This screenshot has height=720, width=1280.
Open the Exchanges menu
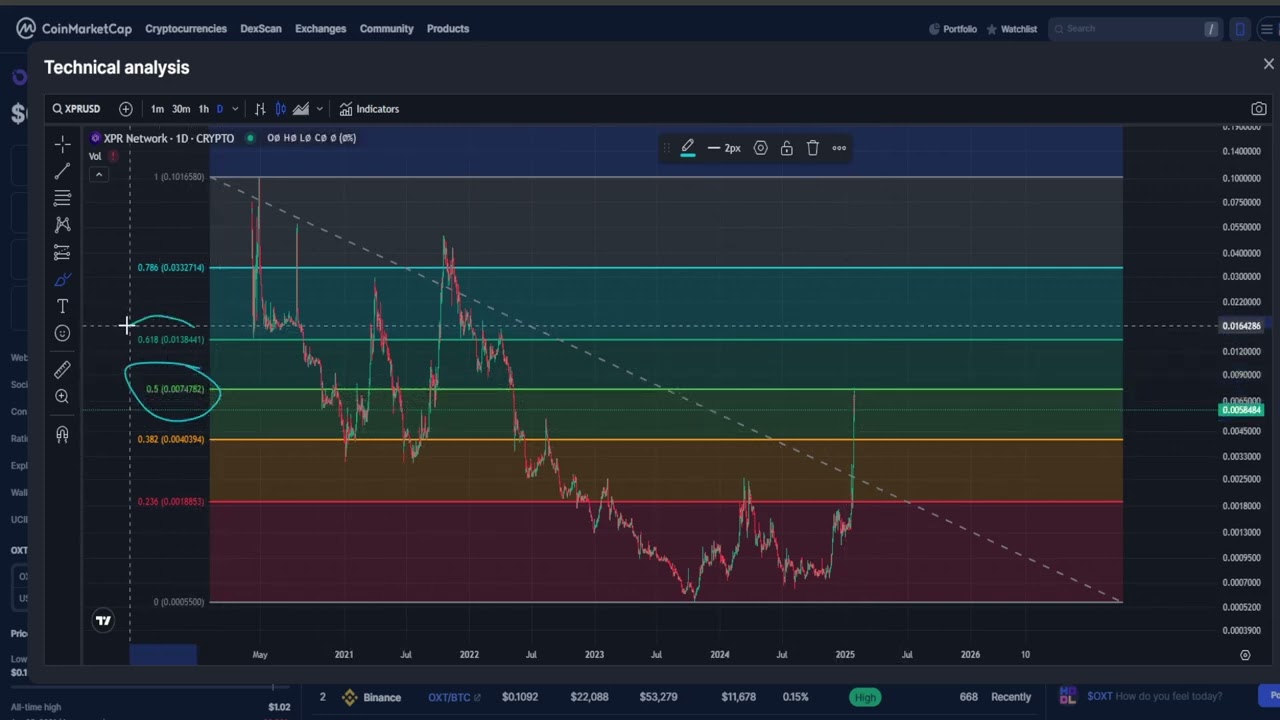click(x=321, y=29)
